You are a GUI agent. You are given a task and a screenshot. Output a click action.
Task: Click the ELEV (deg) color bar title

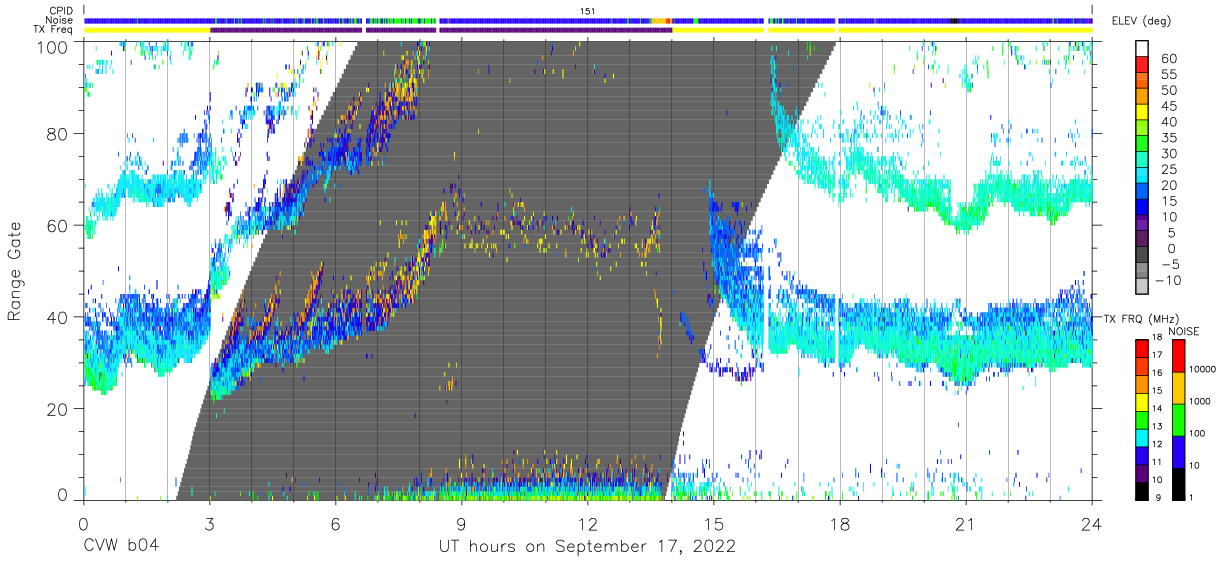click(1142, 21)
